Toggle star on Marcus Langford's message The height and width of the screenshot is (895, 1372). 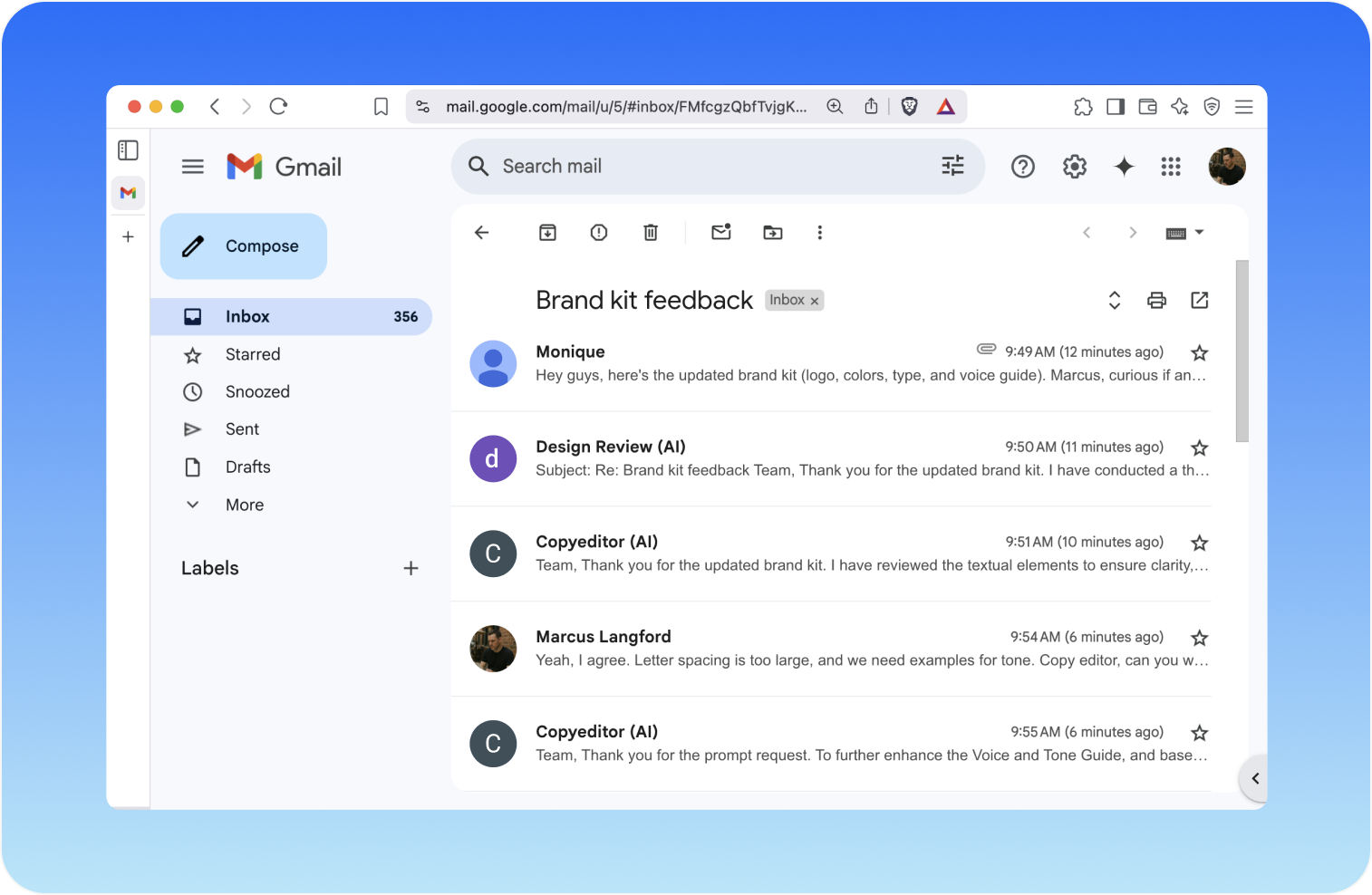click(1200, 638)
